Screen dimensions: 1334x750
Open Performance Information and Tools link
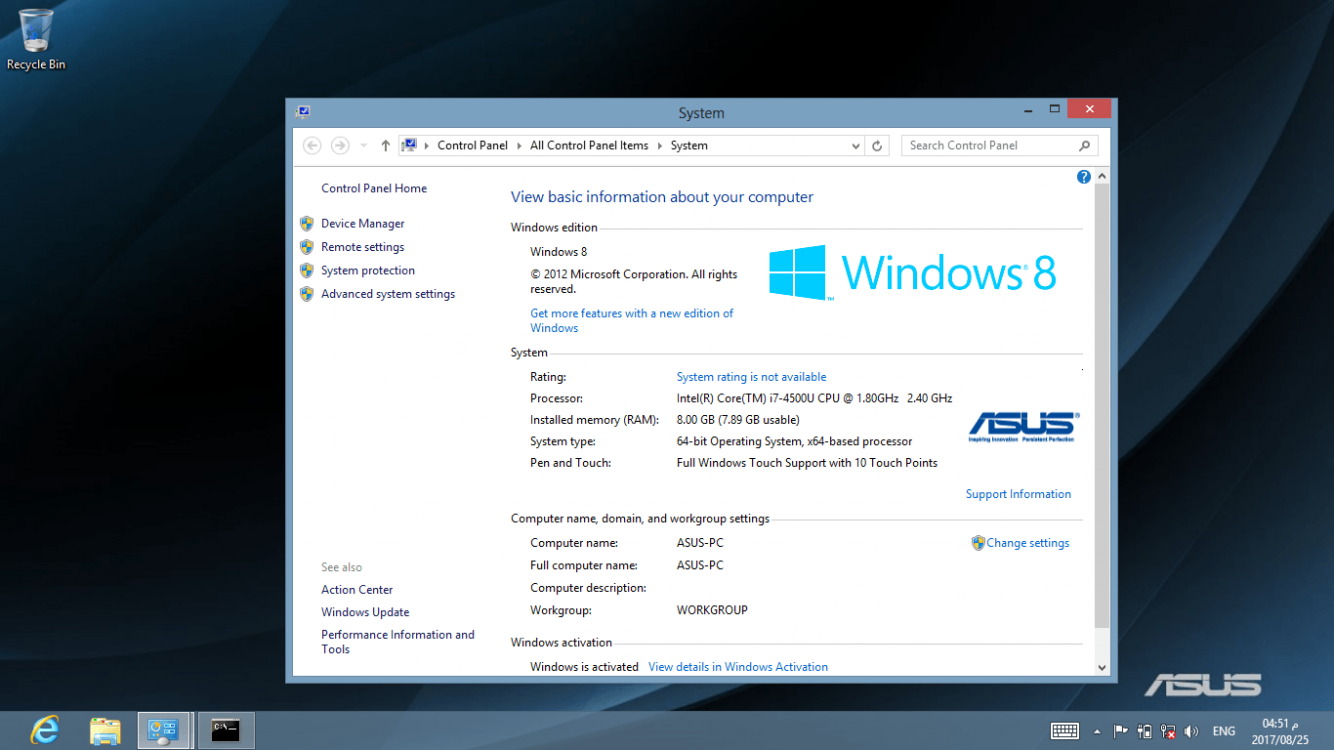click(398, 642)
